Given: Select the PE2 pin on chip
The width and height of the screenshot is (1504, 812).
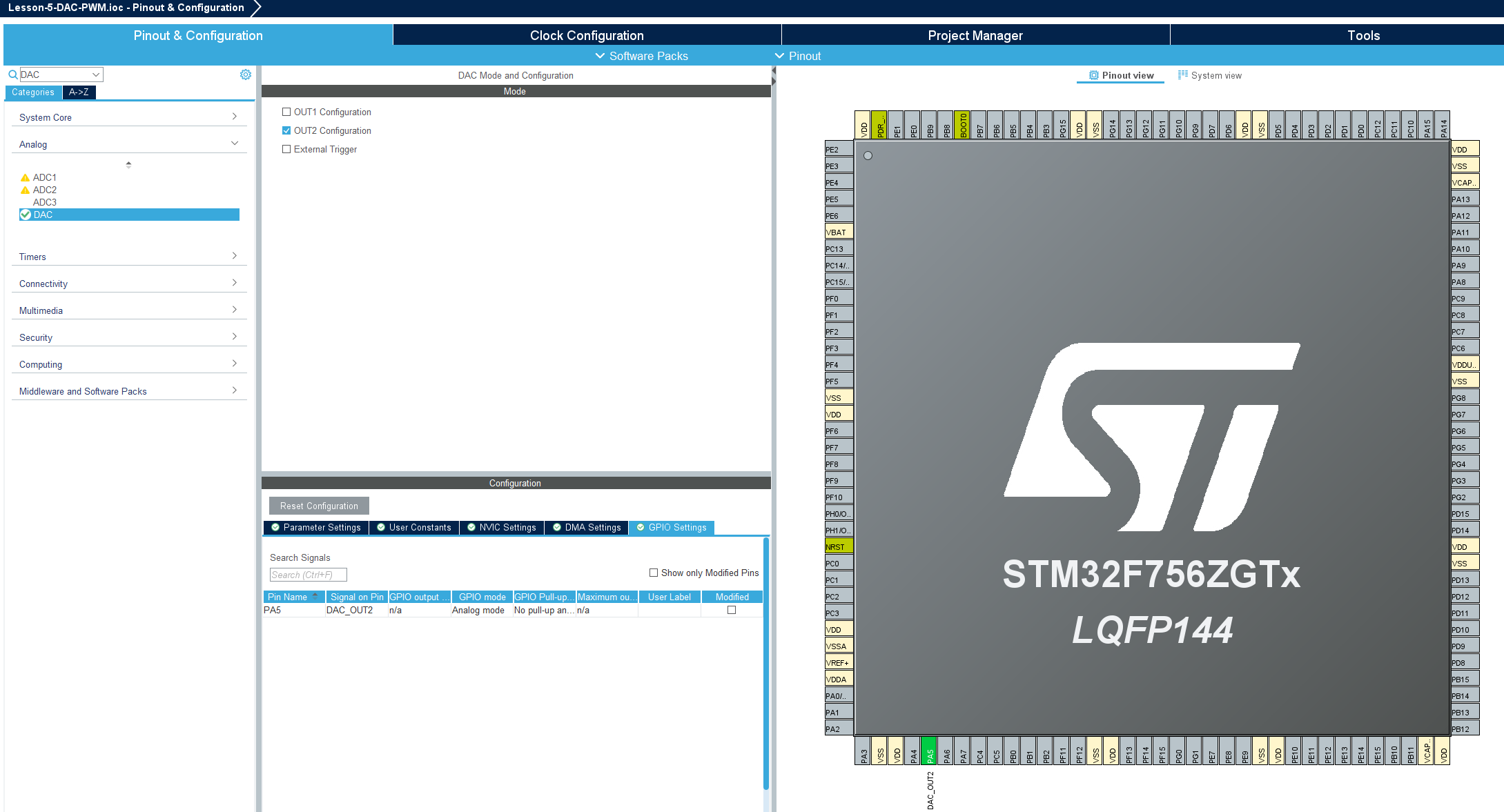Looking at the screenshot, I should point(839,149).
